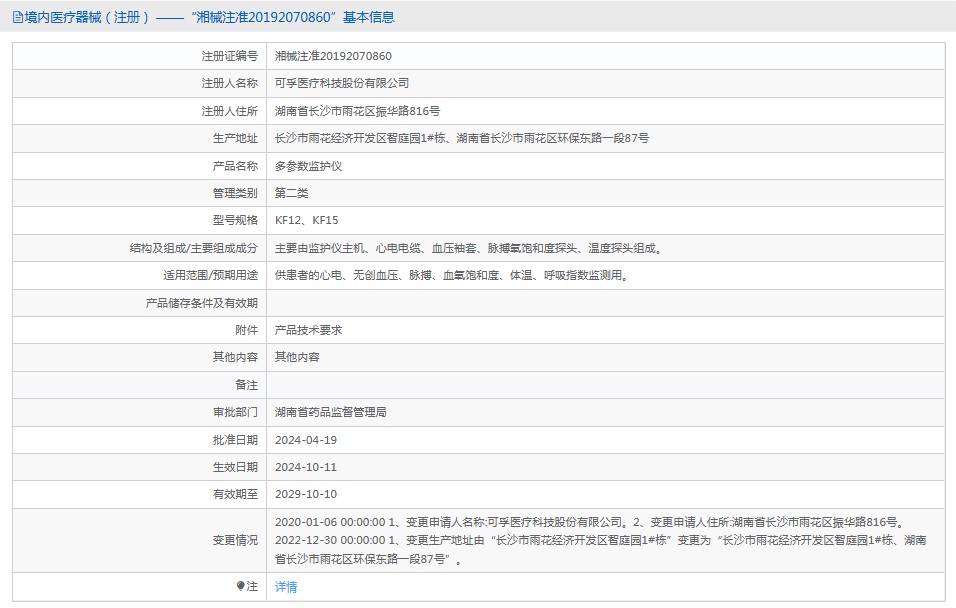Click the 批准日期 label
This screenshot has width=956, height=608.
tap(235, 440)
